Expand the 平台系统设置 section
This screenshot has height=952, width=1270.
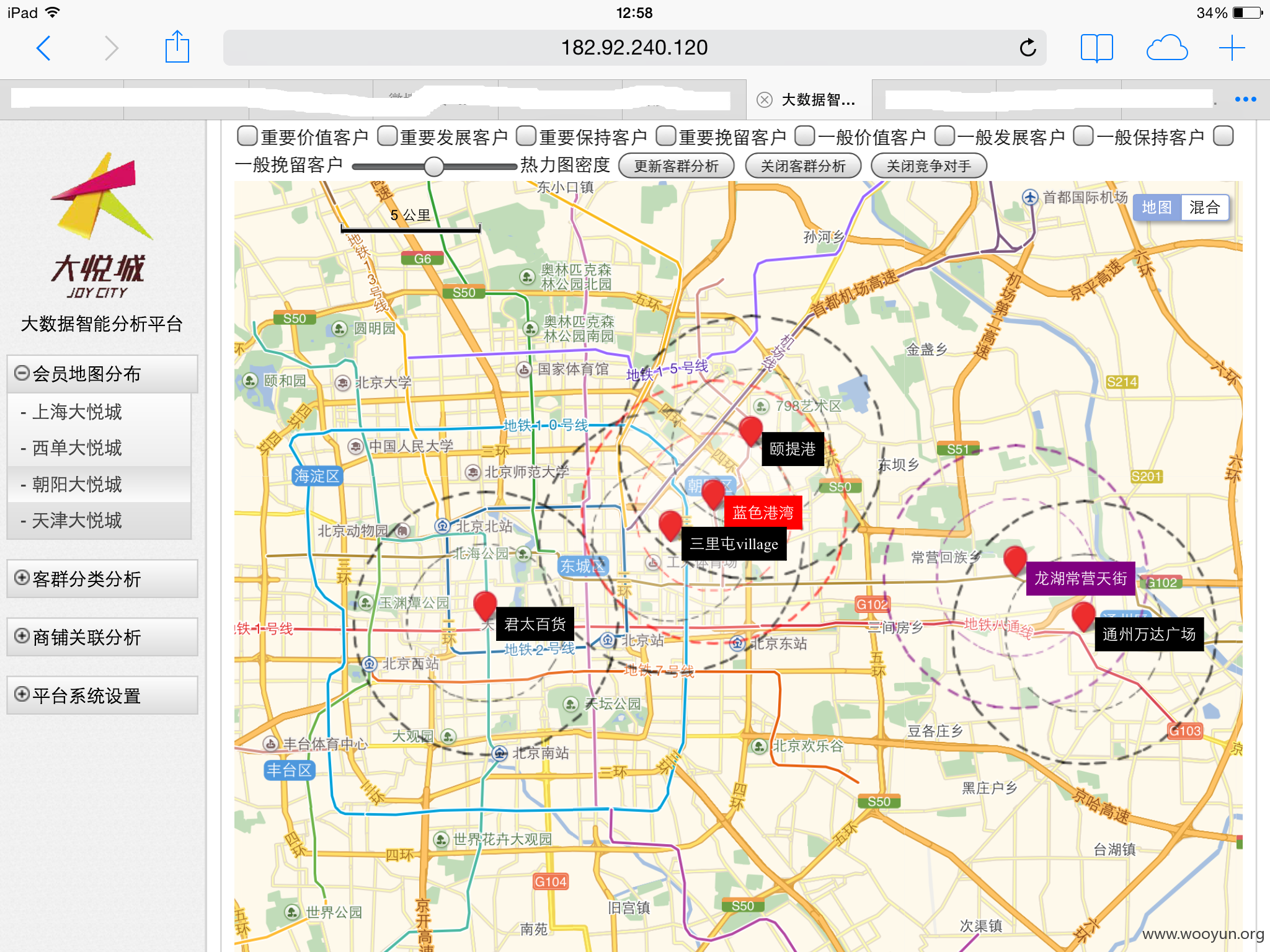click(x=102, y=695)
